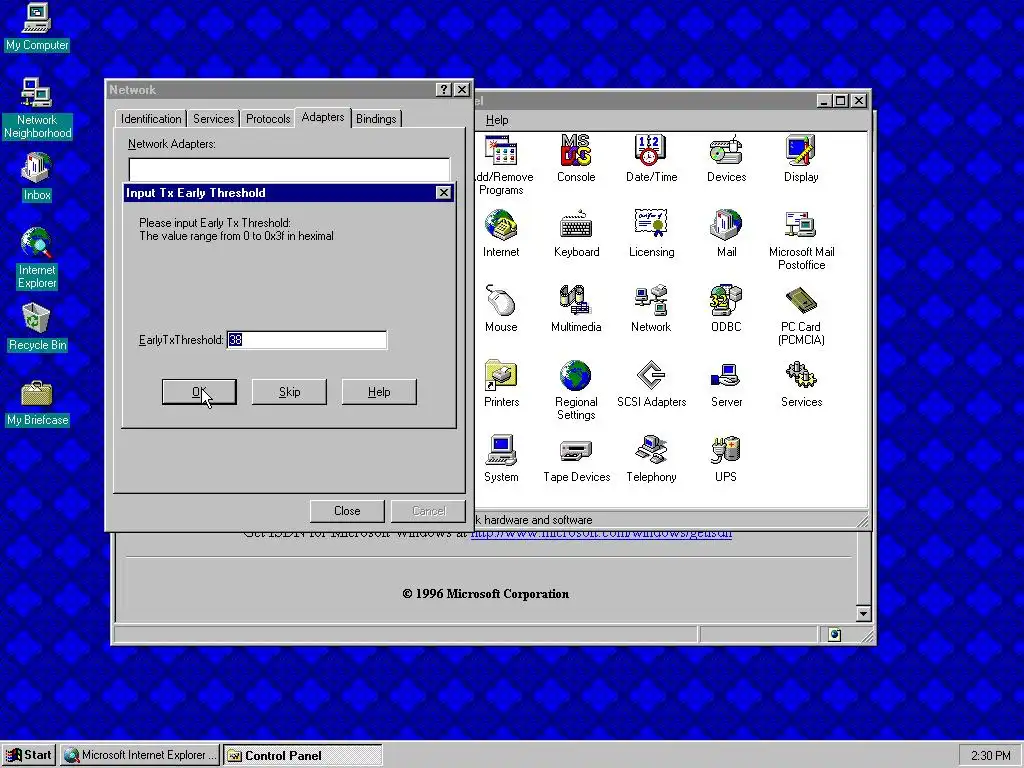Select the Server icon in Control Panel
Viewport: 1024px width, 768px height.
726,383
